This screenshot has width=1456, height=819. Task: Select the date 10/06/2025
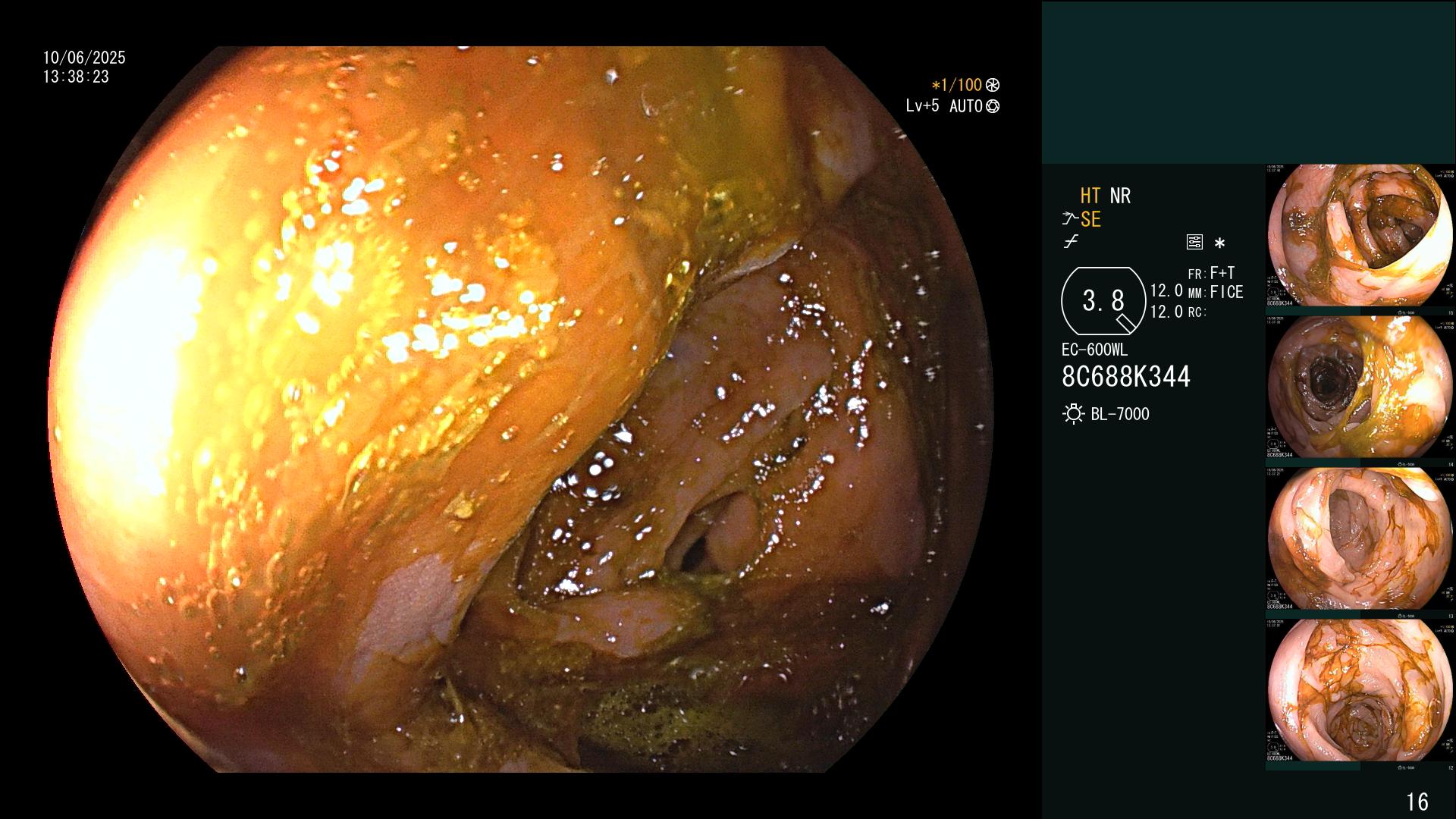[x=84, y=58]
